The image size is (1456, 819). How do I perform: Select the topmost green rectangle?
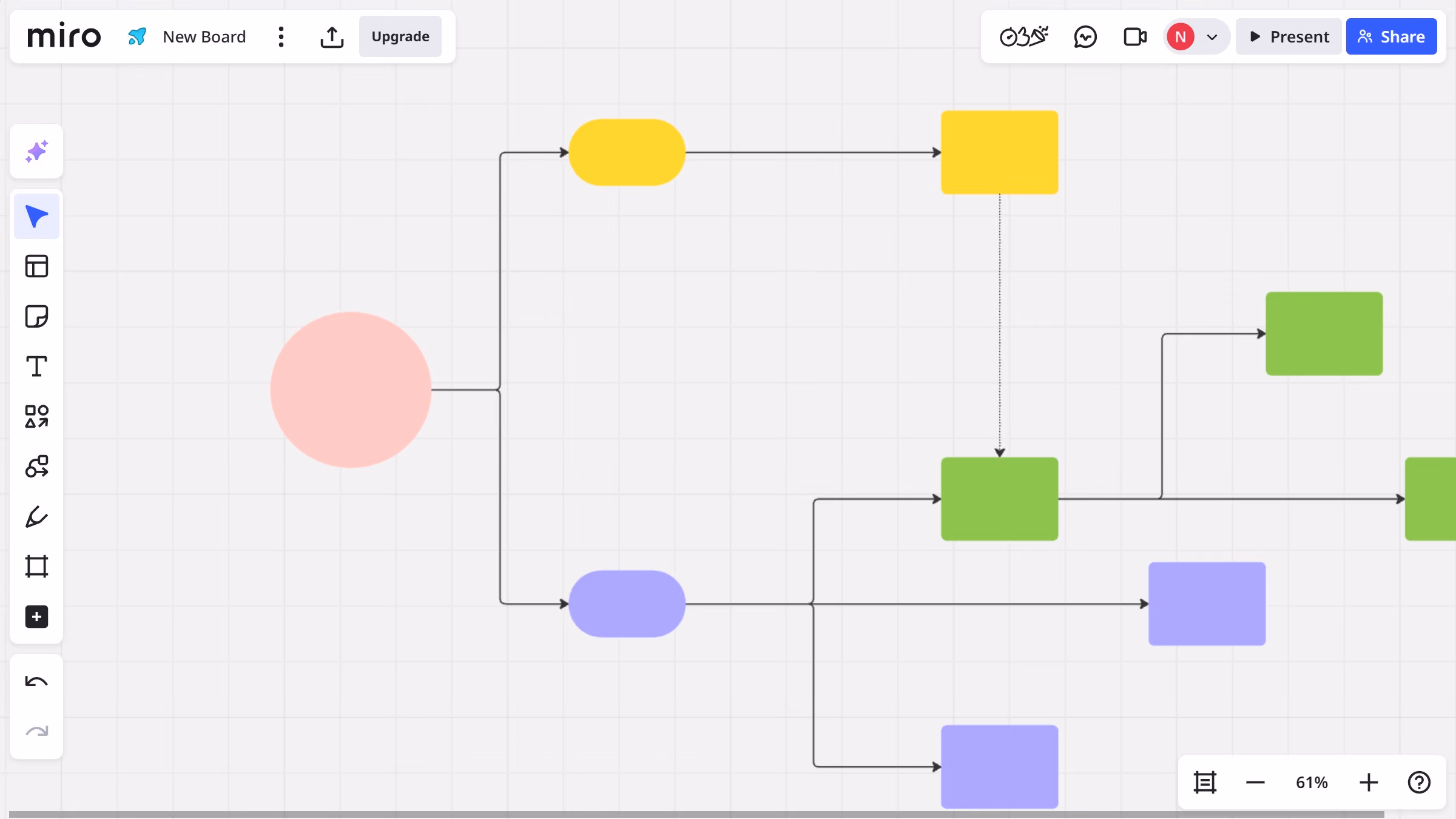click(x=1324, y=334)
